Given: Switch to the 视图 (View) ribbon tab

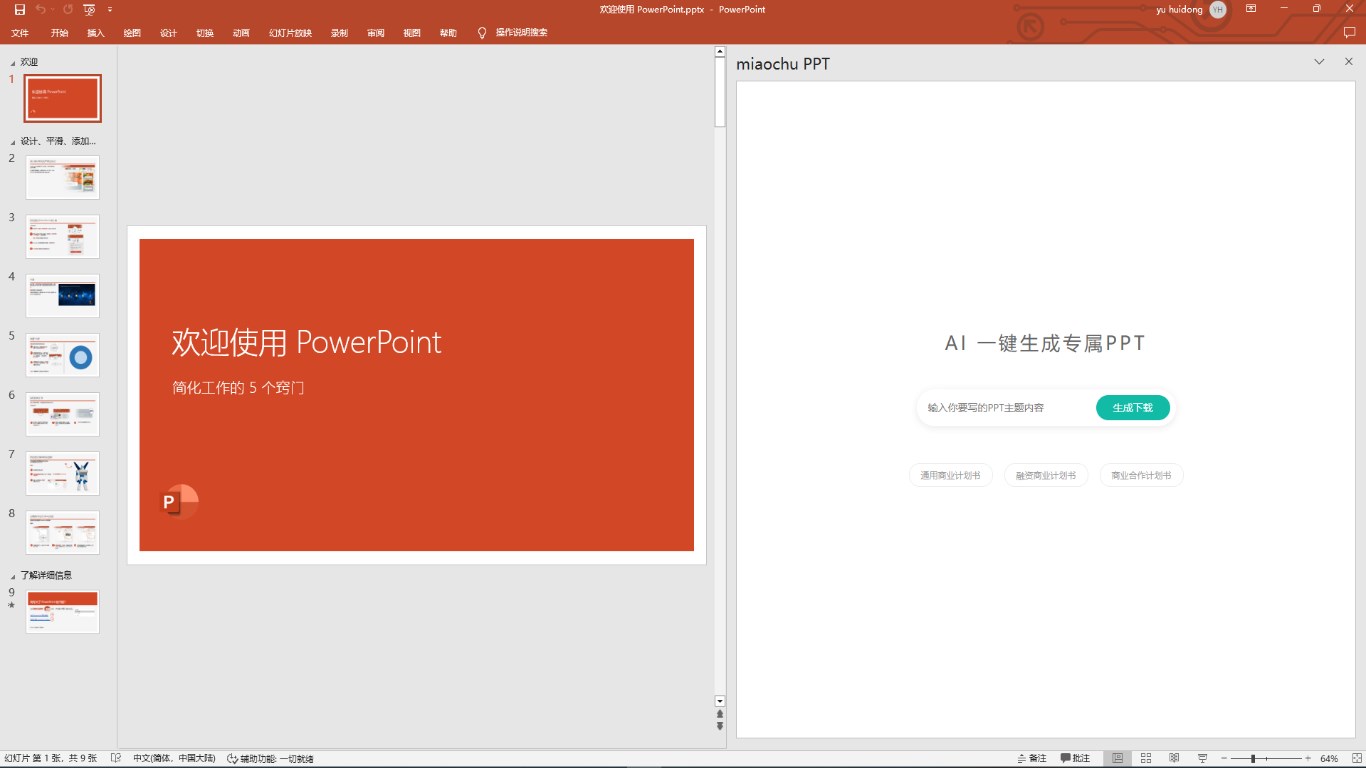Looking at the screenshot, I should click(x=412, y=33).
